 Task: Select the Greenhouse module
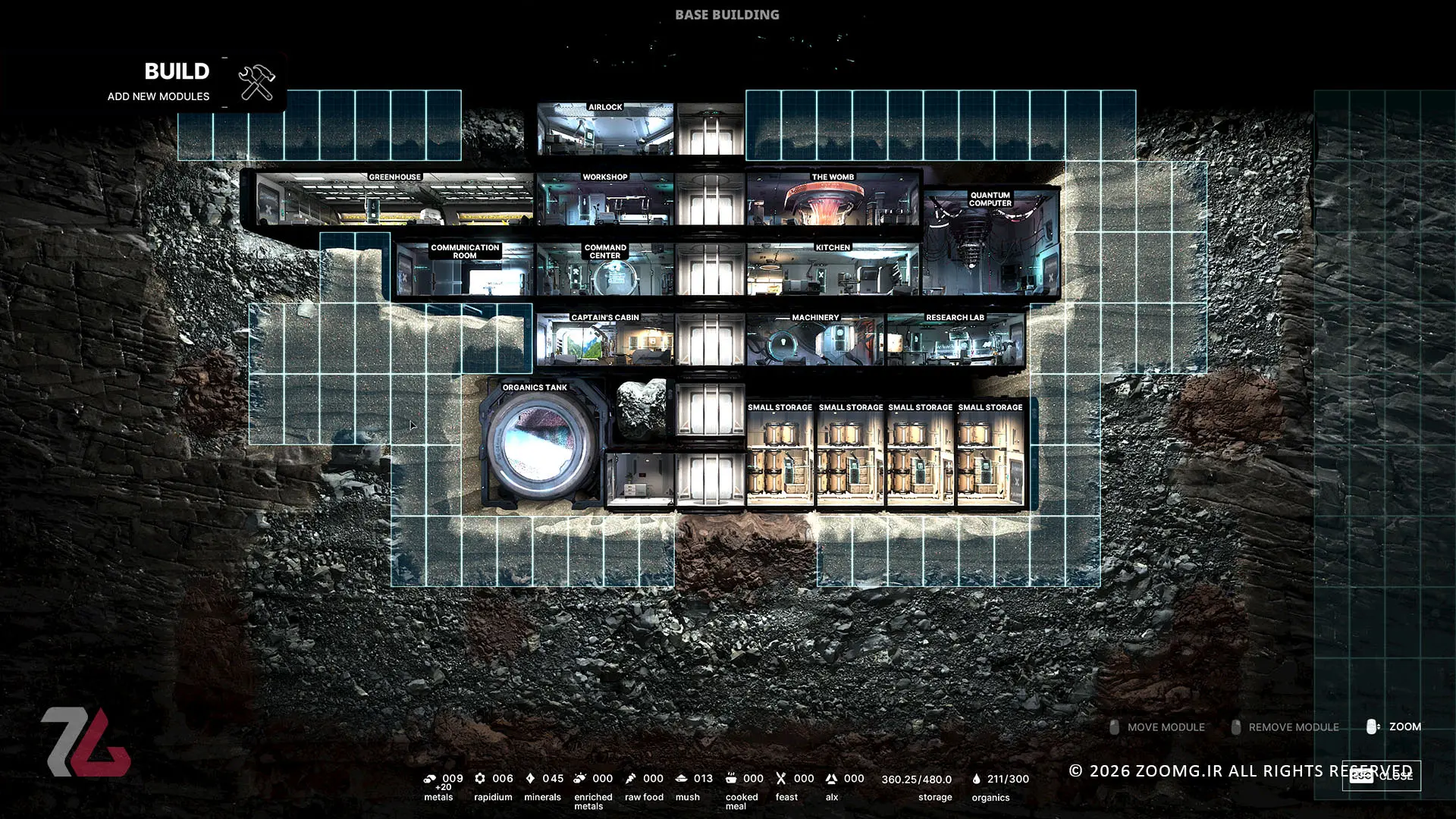[394, 199]
